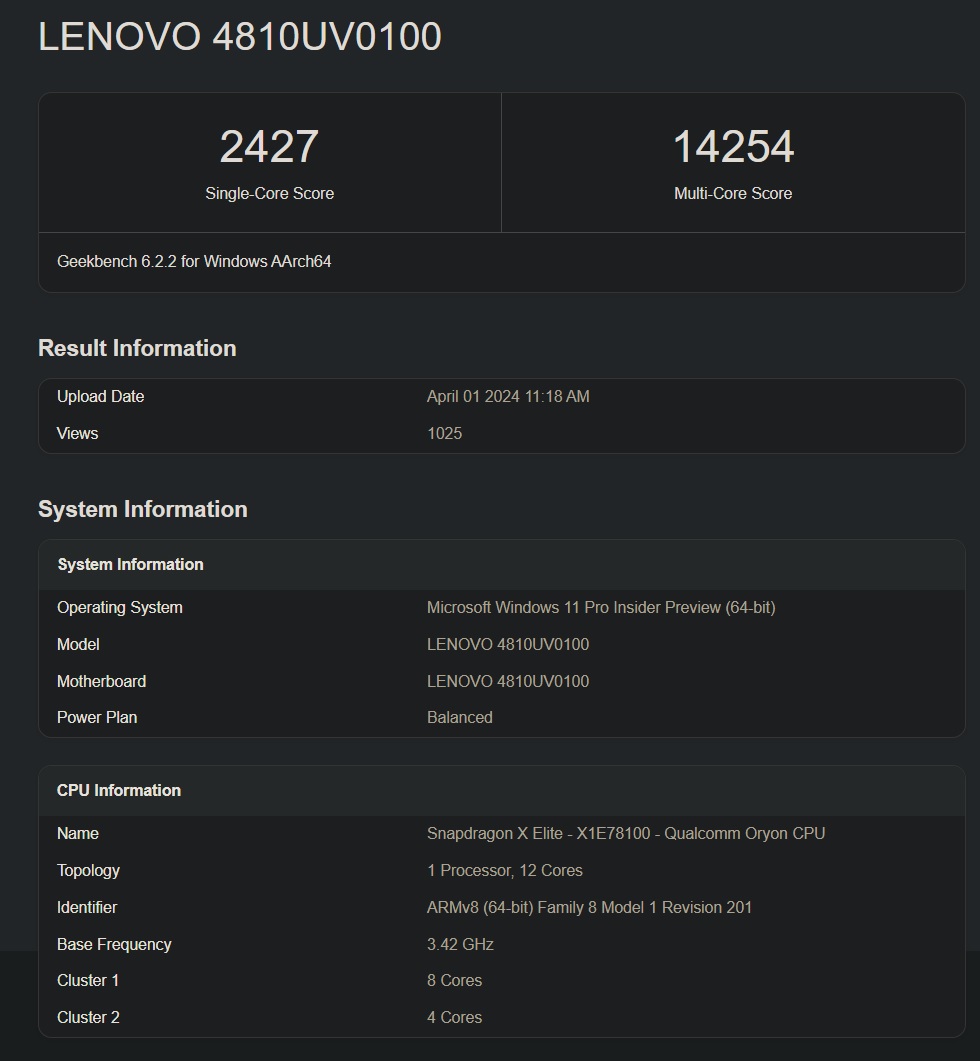Click the Result Information heading
The width and height of the screenshot is (980, 1061).
(x=137, y=348)
